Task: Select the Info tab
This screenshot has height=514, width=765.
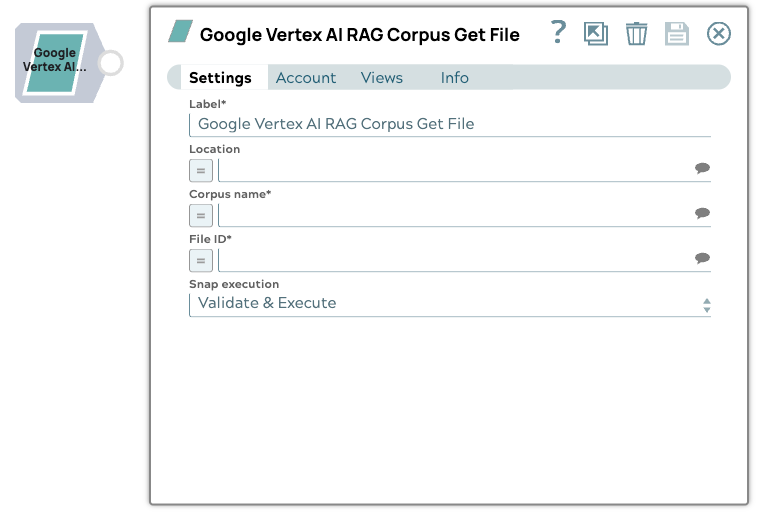Action: point(454,78)
